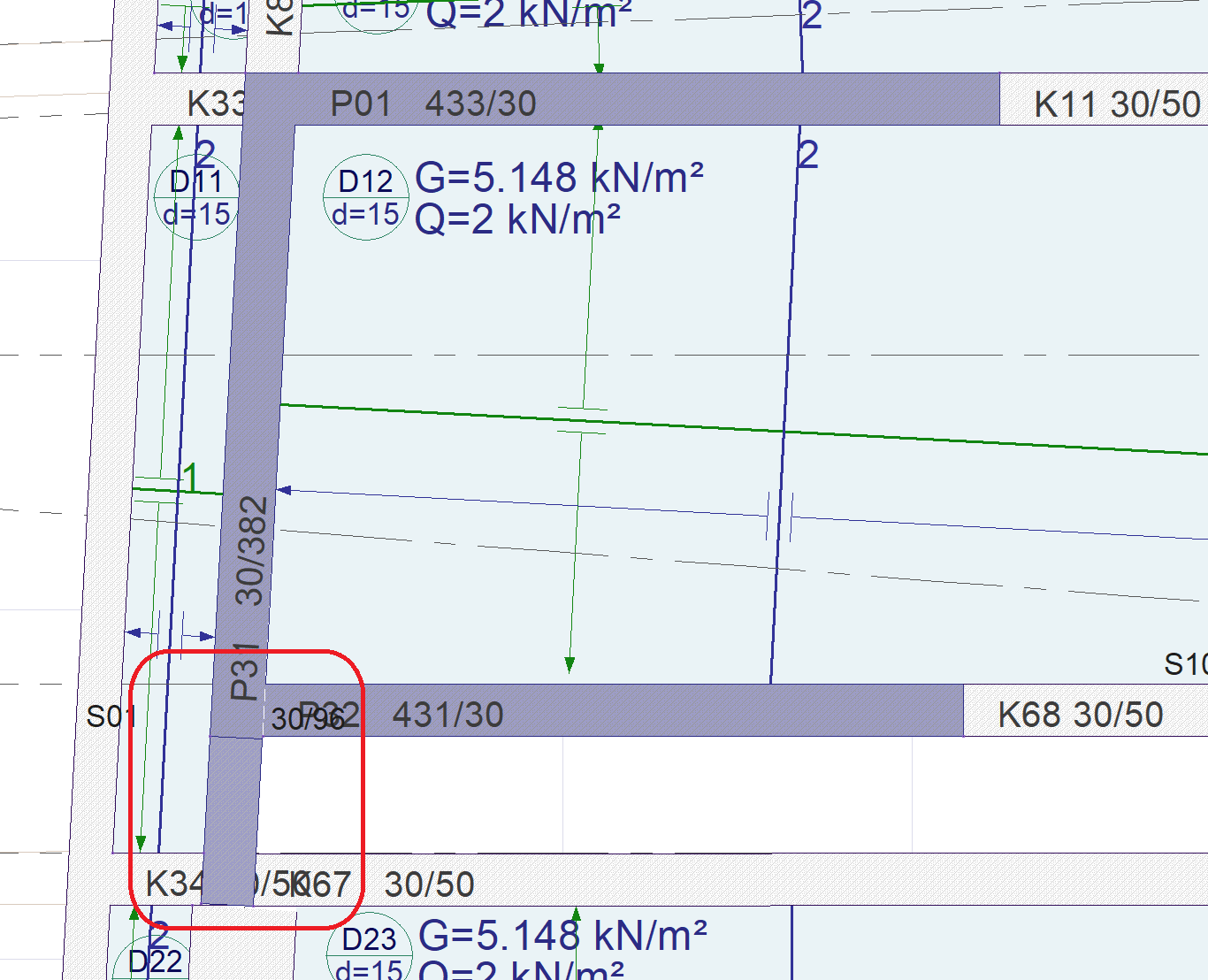Select the vertical 30/382 wall dimension text
Screen dimensions: 1208x980
pyautogui.click(x=251, y=550)
